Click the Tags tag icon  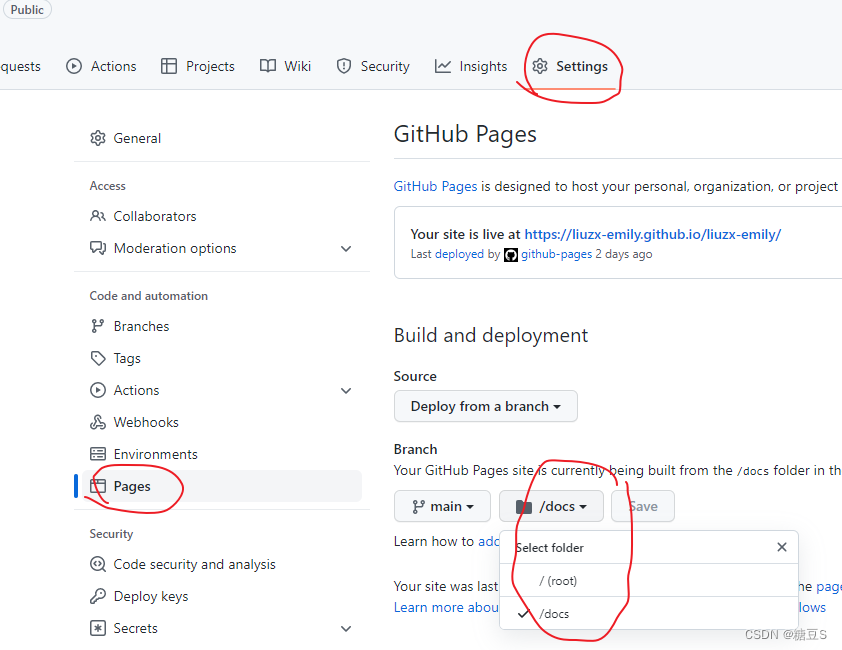[98, 358]
